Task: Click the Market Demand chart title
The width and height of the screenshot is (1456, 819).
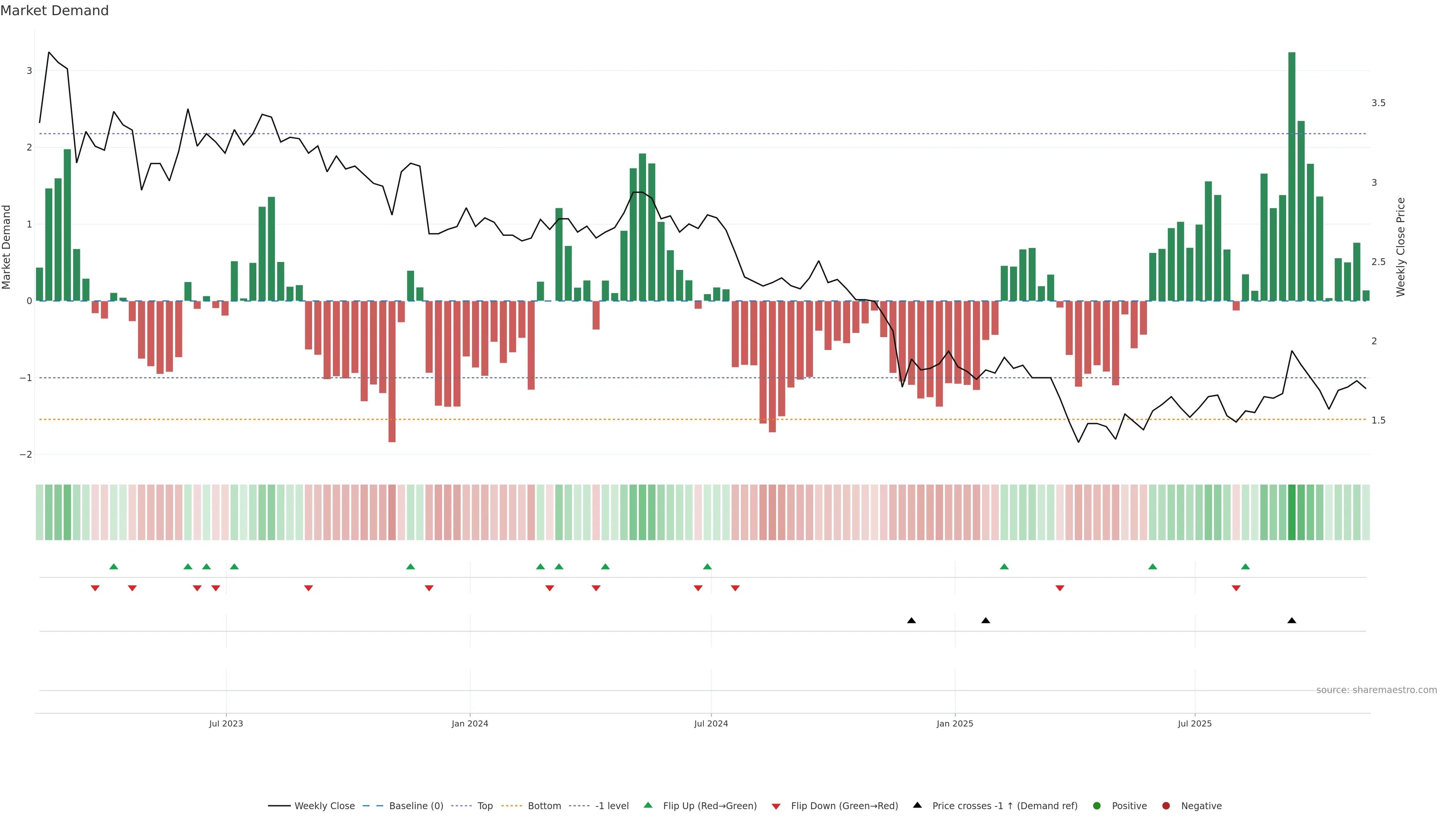Action: coord(54,11)
